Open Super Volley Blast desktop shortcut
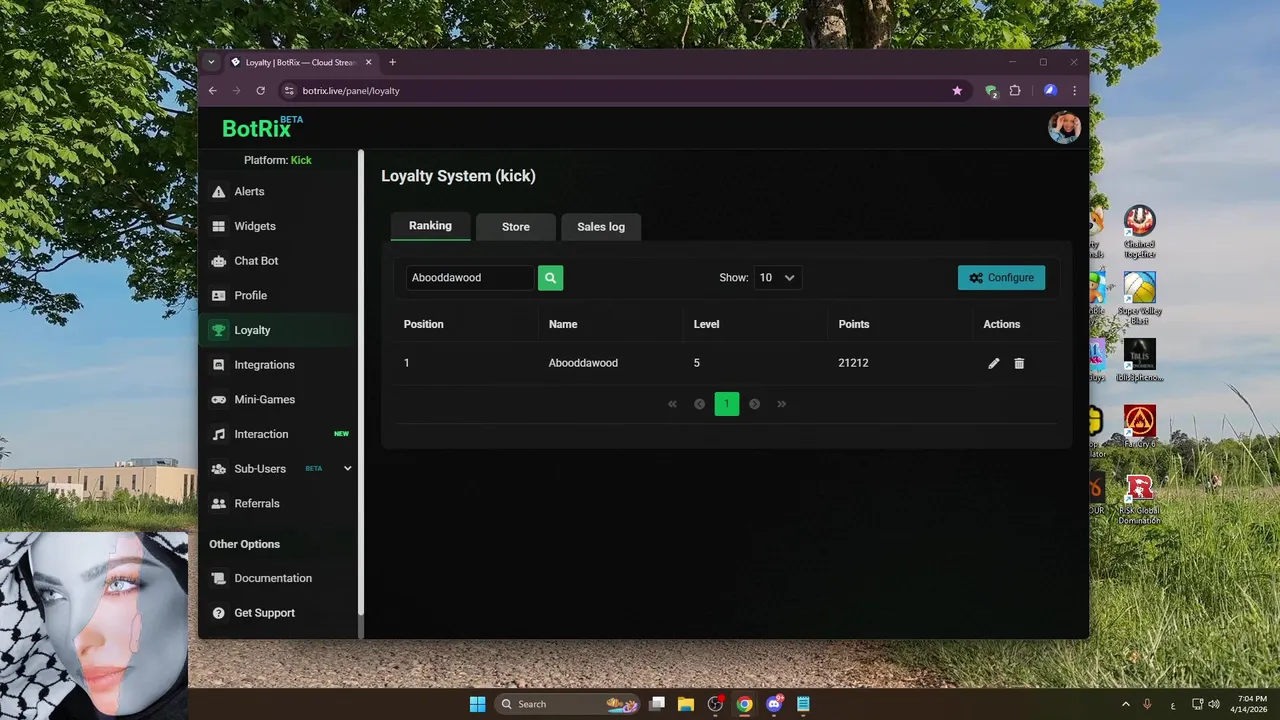The width and height of the screenshot is (1280, 720). point(1139,298)
